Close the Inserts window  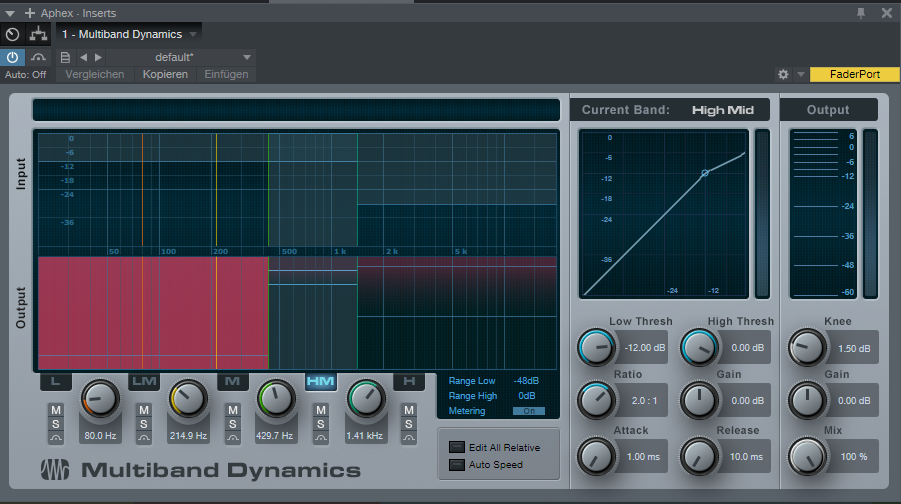click(887, 13)
